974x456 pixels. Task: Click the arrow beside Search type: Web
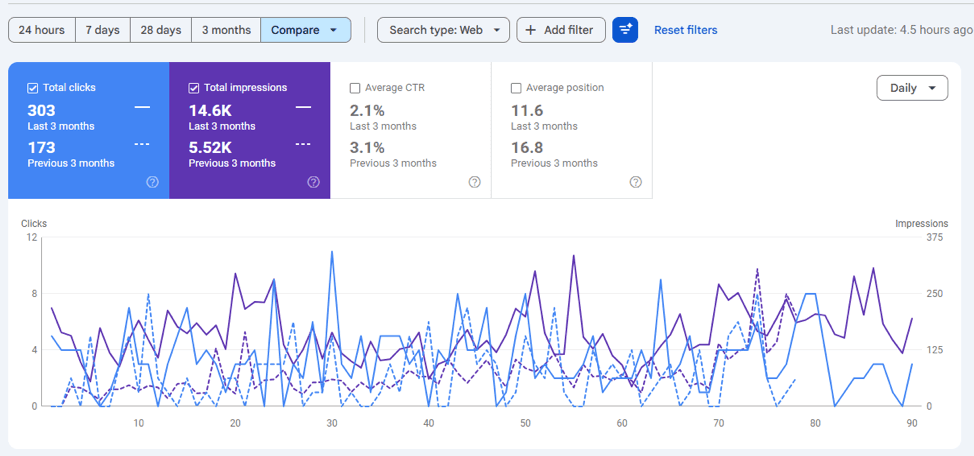pyautogui.click(x=496, y=30)
